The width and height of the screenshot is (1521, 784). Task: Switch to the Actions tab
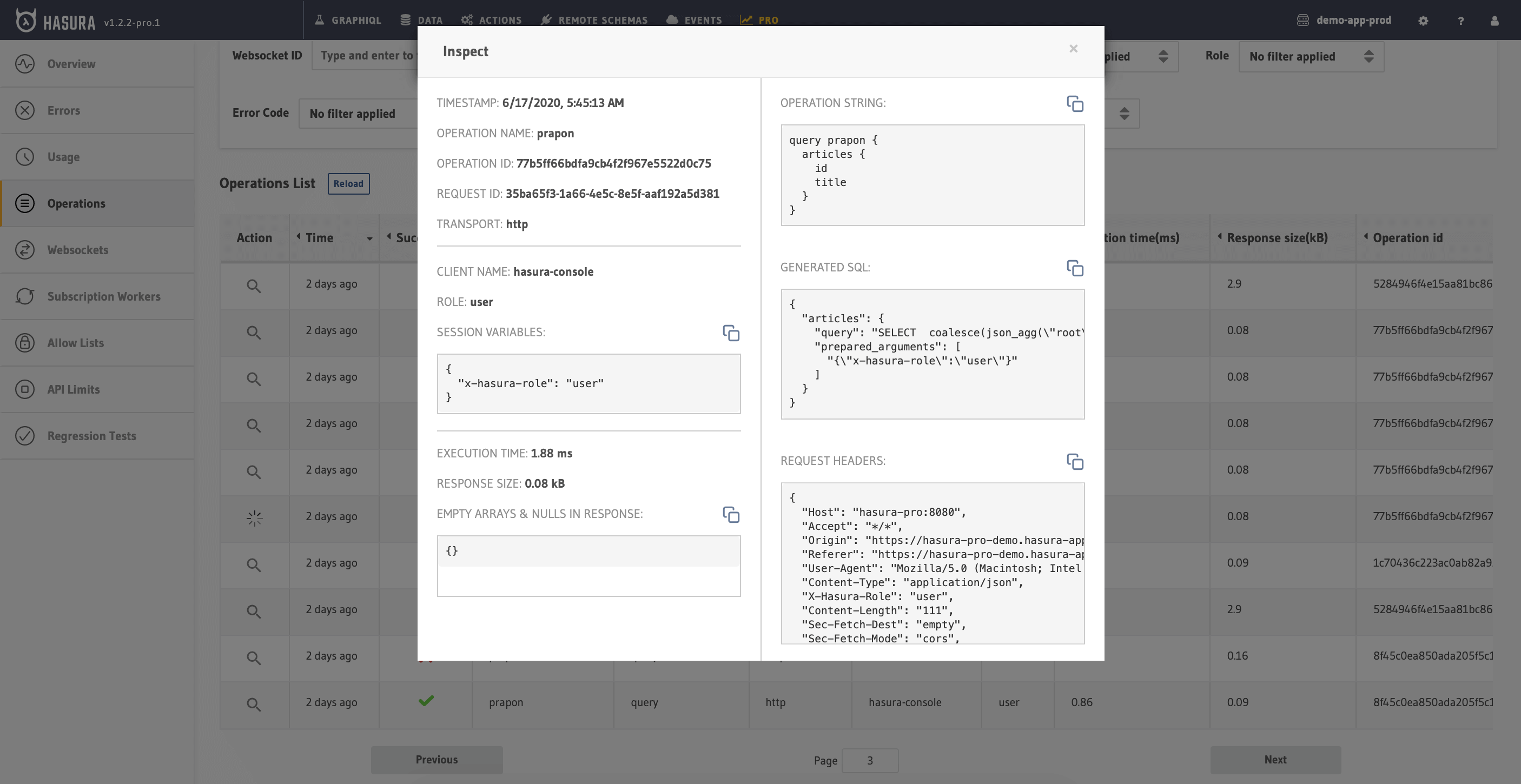(x=491, y=20)
